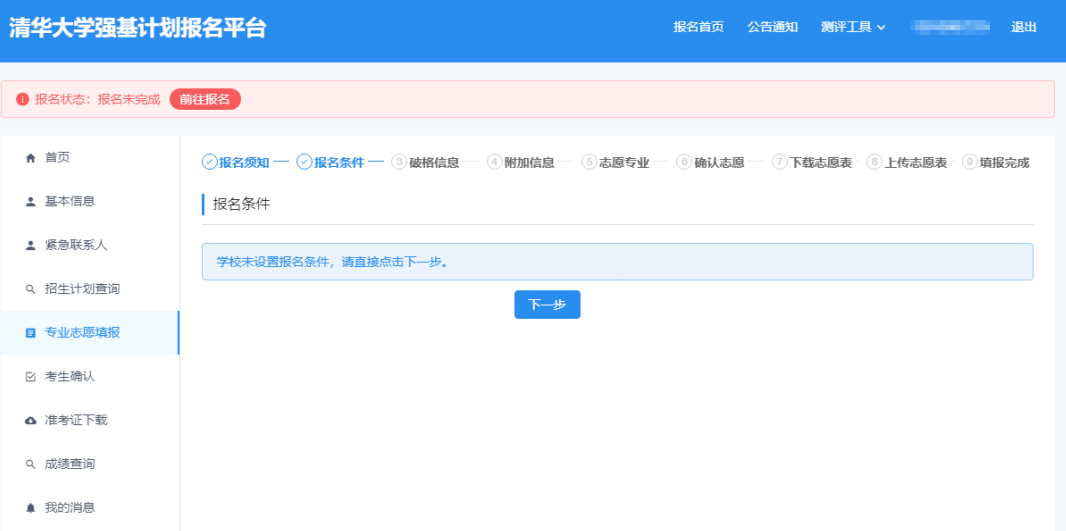Click the red alert icon in status banner

point(22,100)
